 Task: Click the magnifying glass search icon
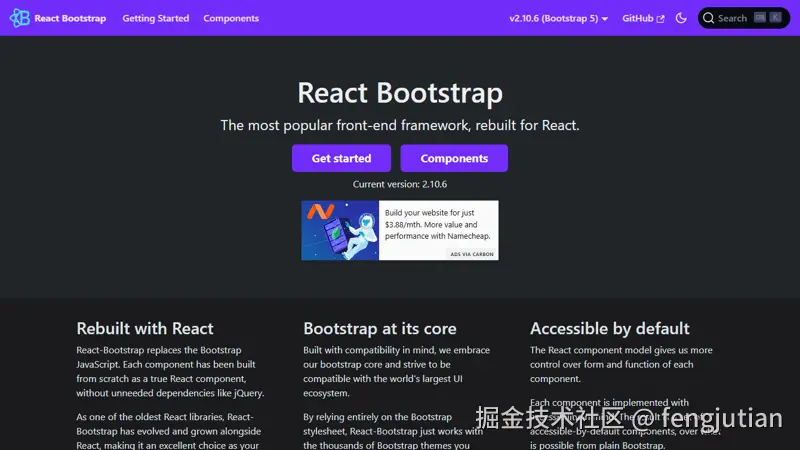[x=708, y=18]
